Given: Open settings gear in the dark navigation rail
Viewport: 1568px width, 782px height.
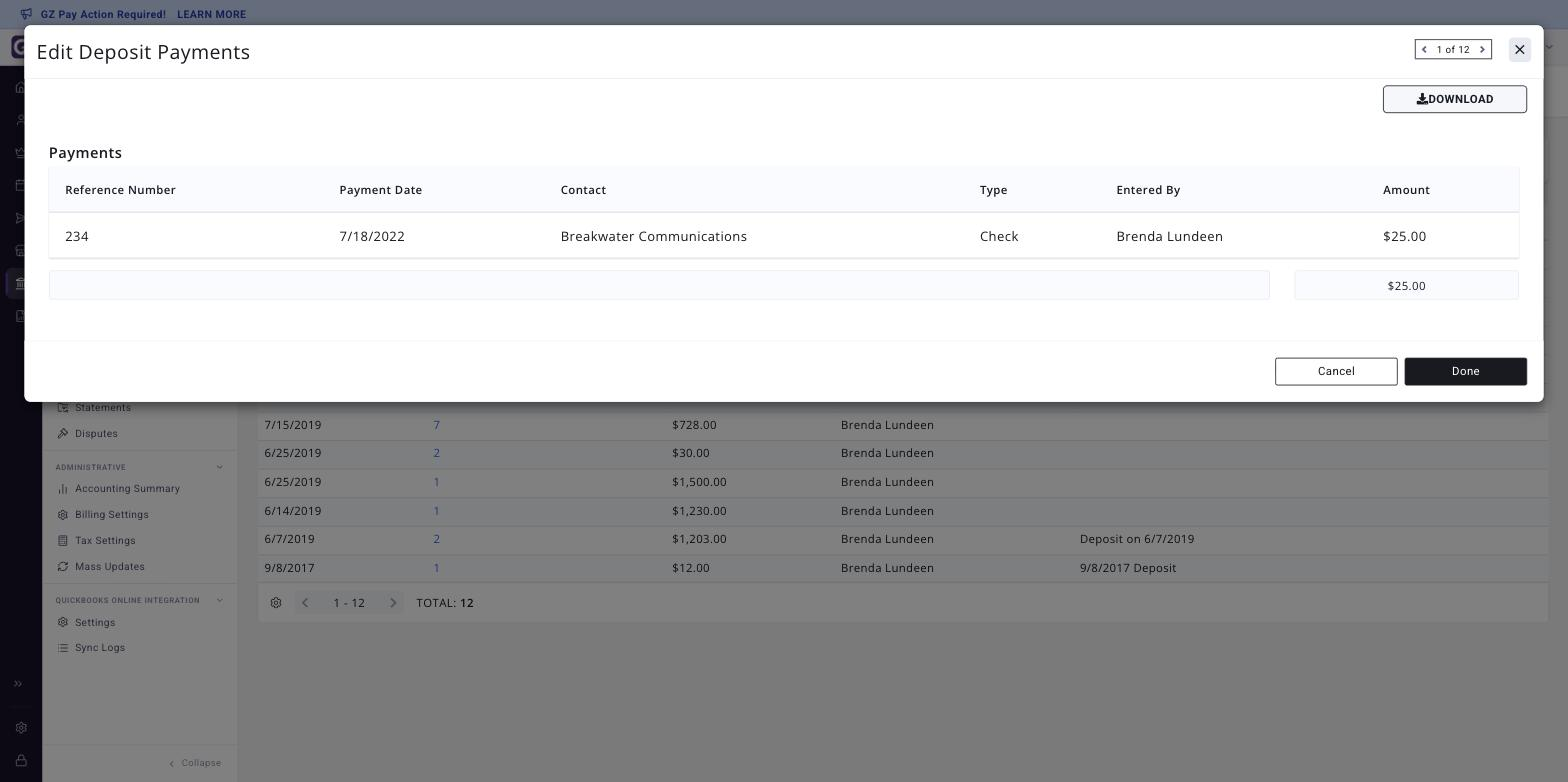Looking at the screenshot, I should coord(21,728).
